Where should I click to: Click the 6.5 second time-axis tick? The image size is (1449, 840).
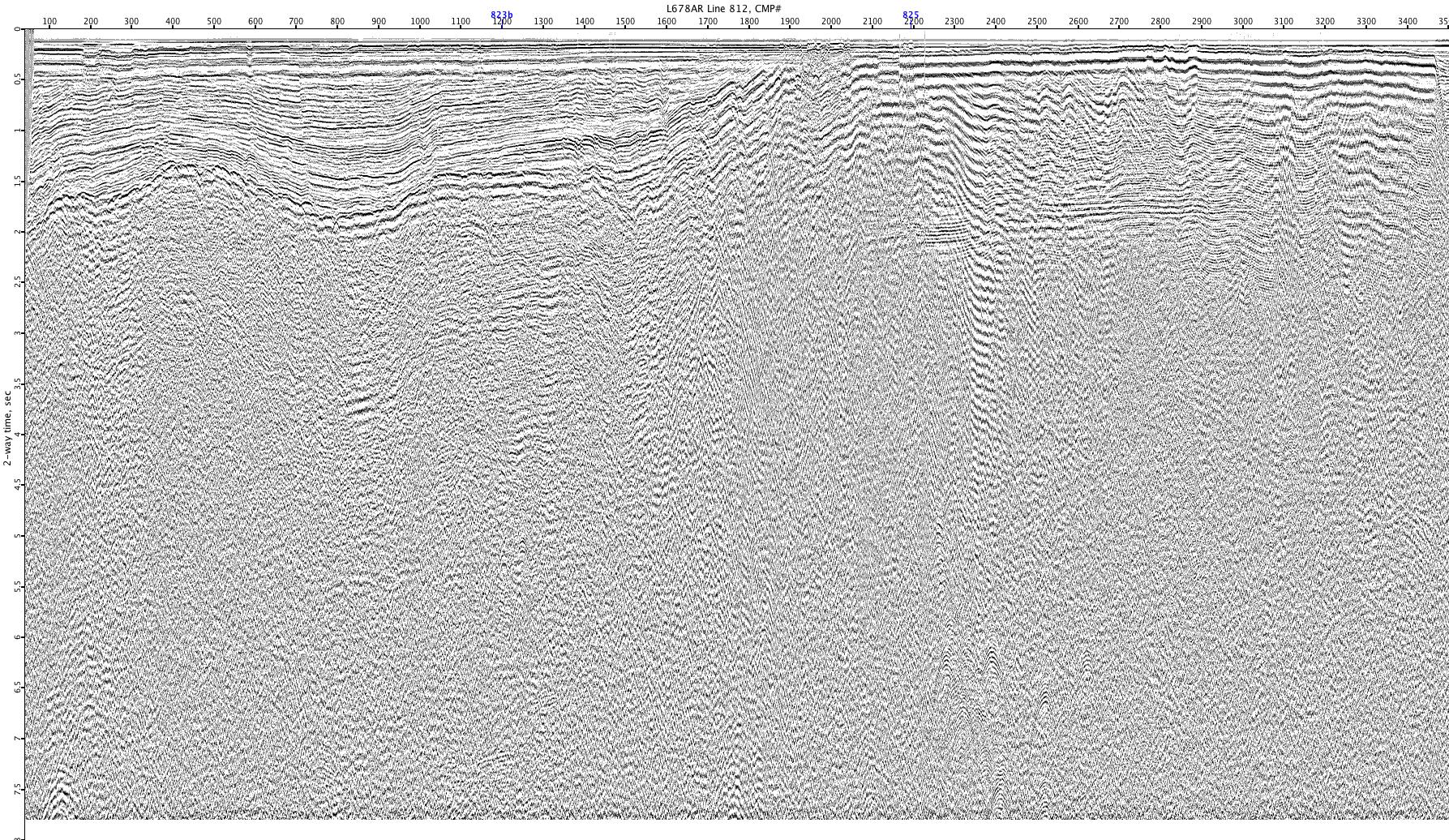tap(17, 688)
